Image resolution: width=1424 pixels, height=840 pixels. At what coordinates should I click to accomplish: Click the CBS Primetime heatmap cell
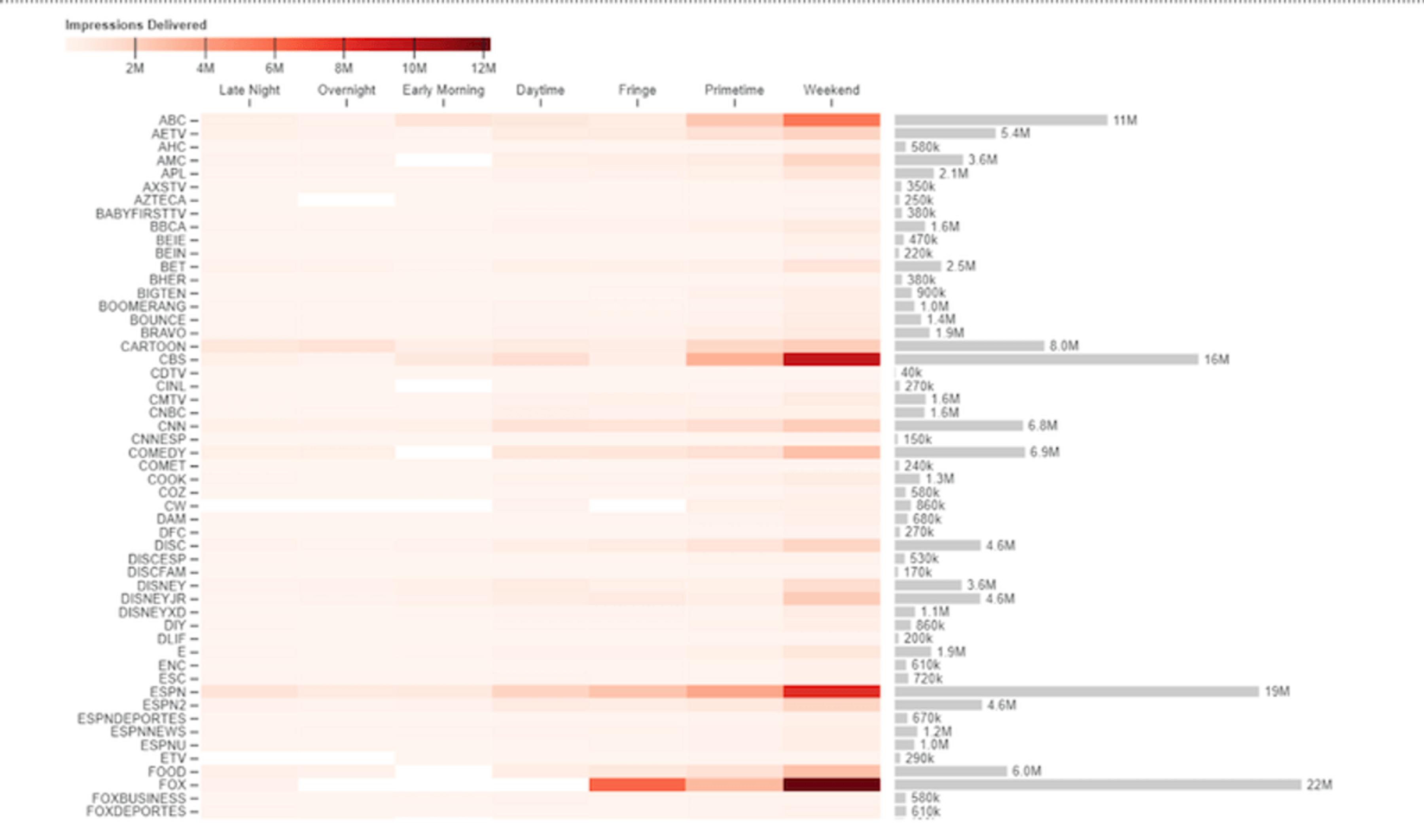[734, 359]
